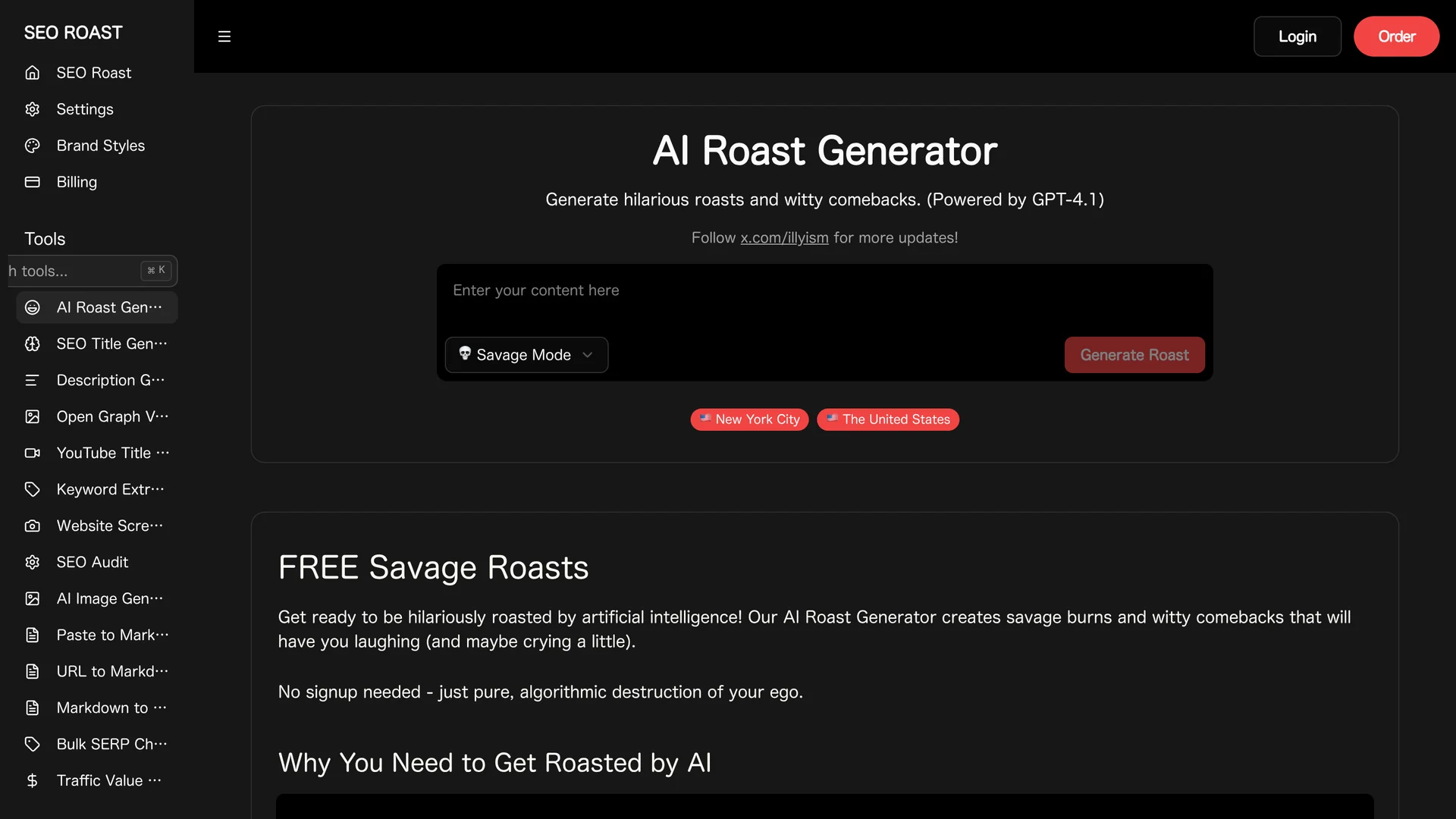Click the Tools section label in sidebar
Image resolution: width=1456 pixels, height=819 pixels.
click(x=45, y=239)
